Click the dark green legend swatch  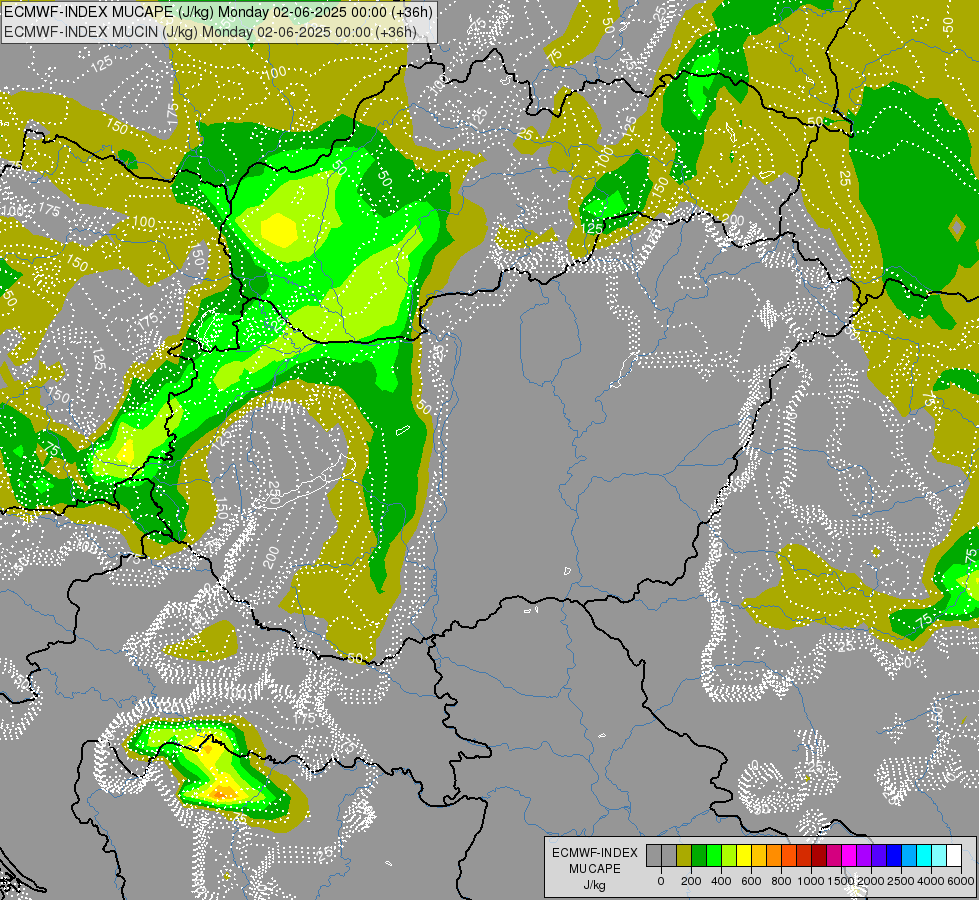699,855
